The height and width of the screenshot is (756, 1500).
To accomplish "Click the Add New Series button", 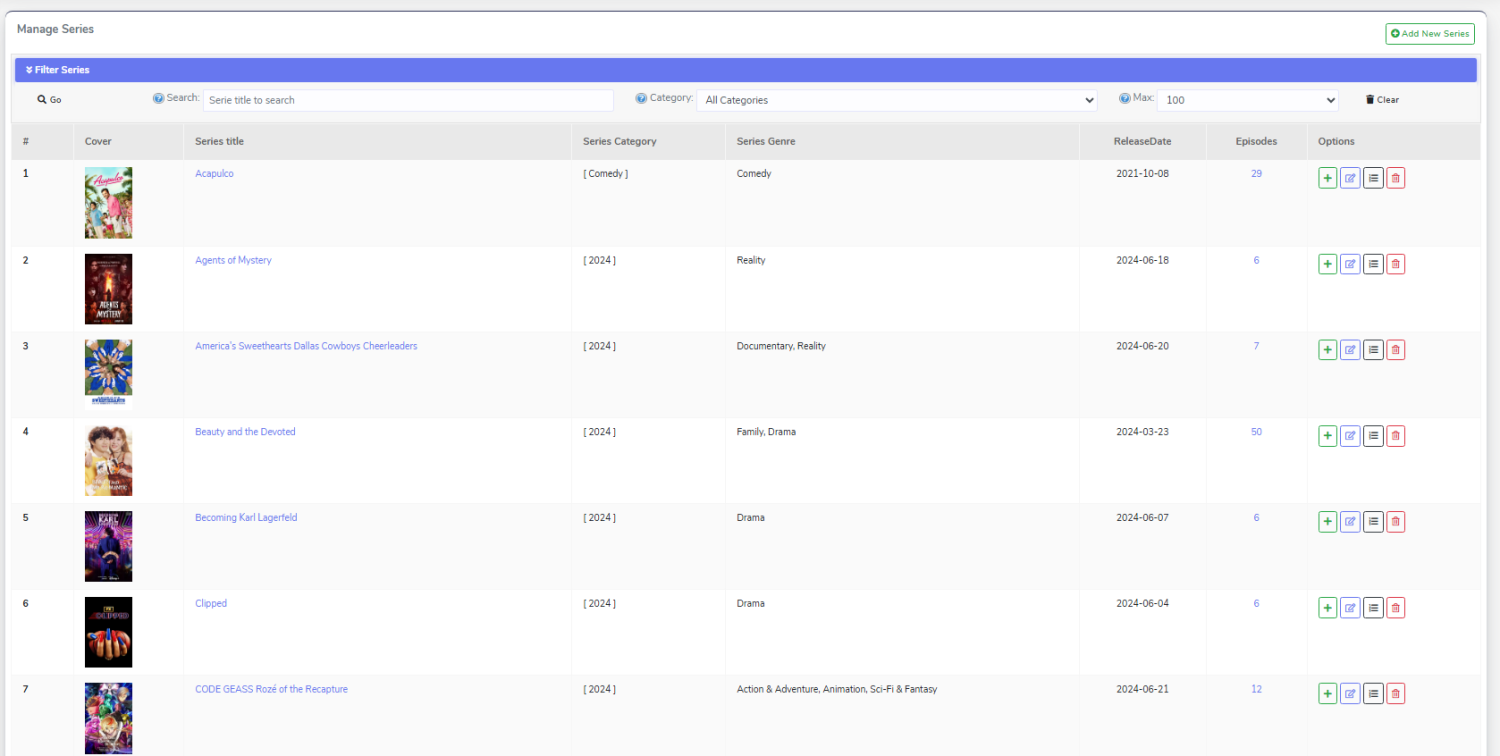I will pyautogui.click(x=1429, y=34).
